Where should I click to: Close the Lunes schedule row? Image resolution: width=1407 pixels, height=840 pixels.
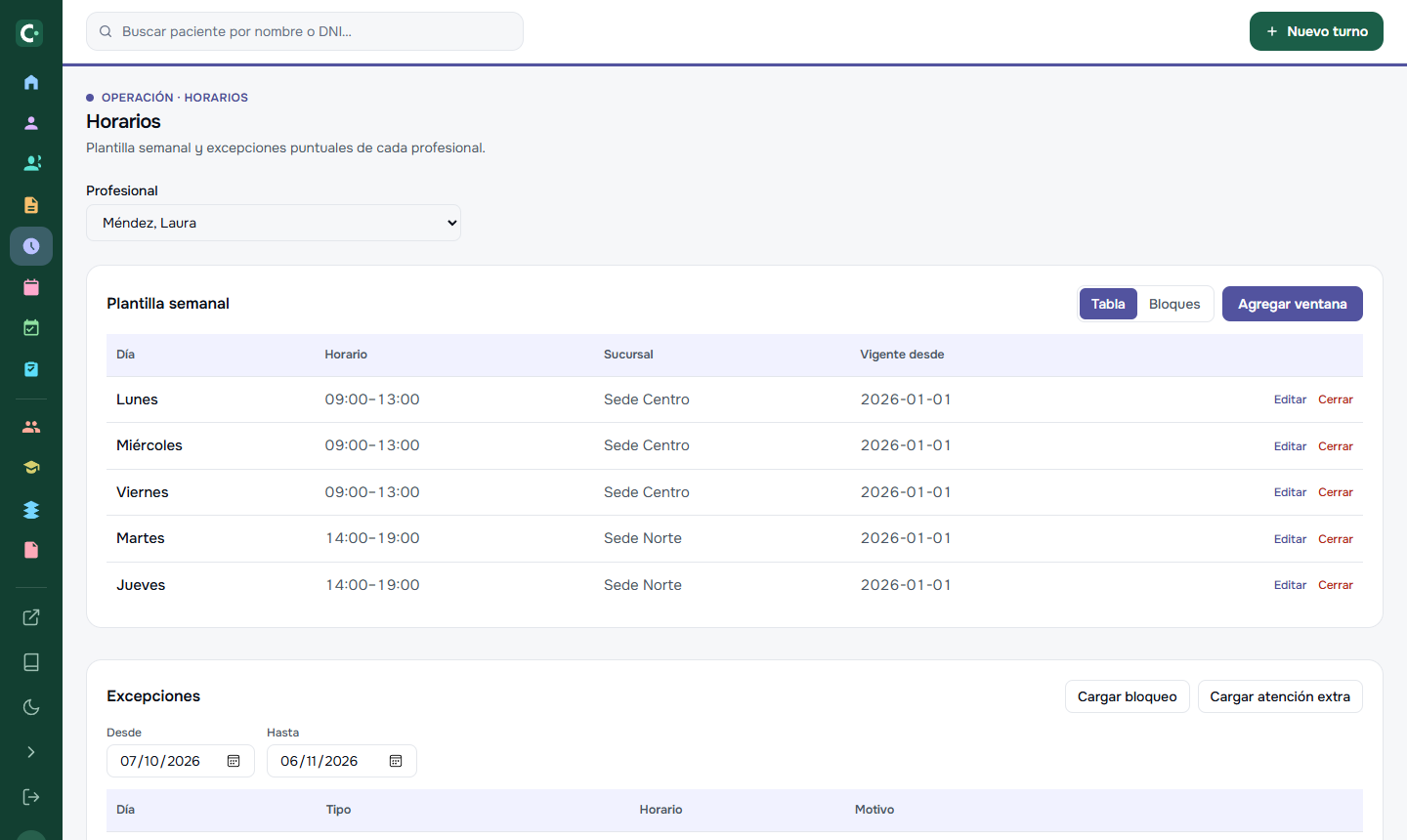pos(1336,399)
